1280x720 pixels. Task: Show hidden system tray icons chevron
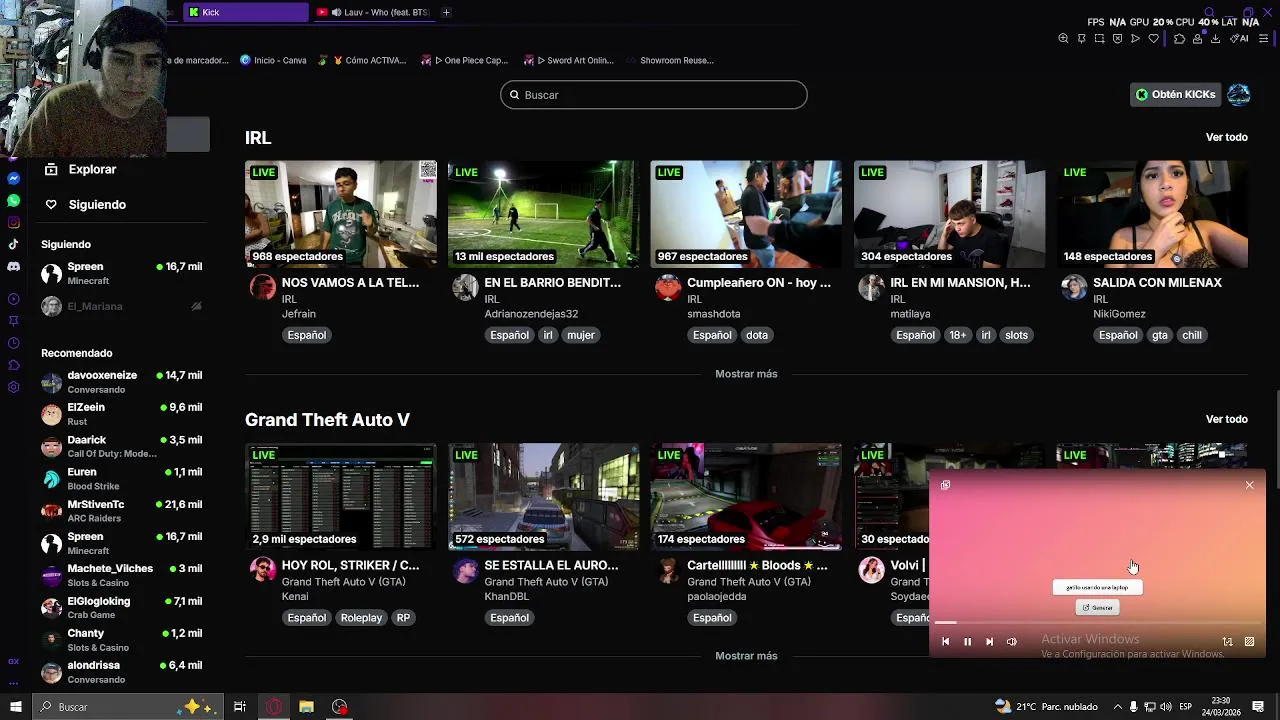click(x=1117, y=707)
